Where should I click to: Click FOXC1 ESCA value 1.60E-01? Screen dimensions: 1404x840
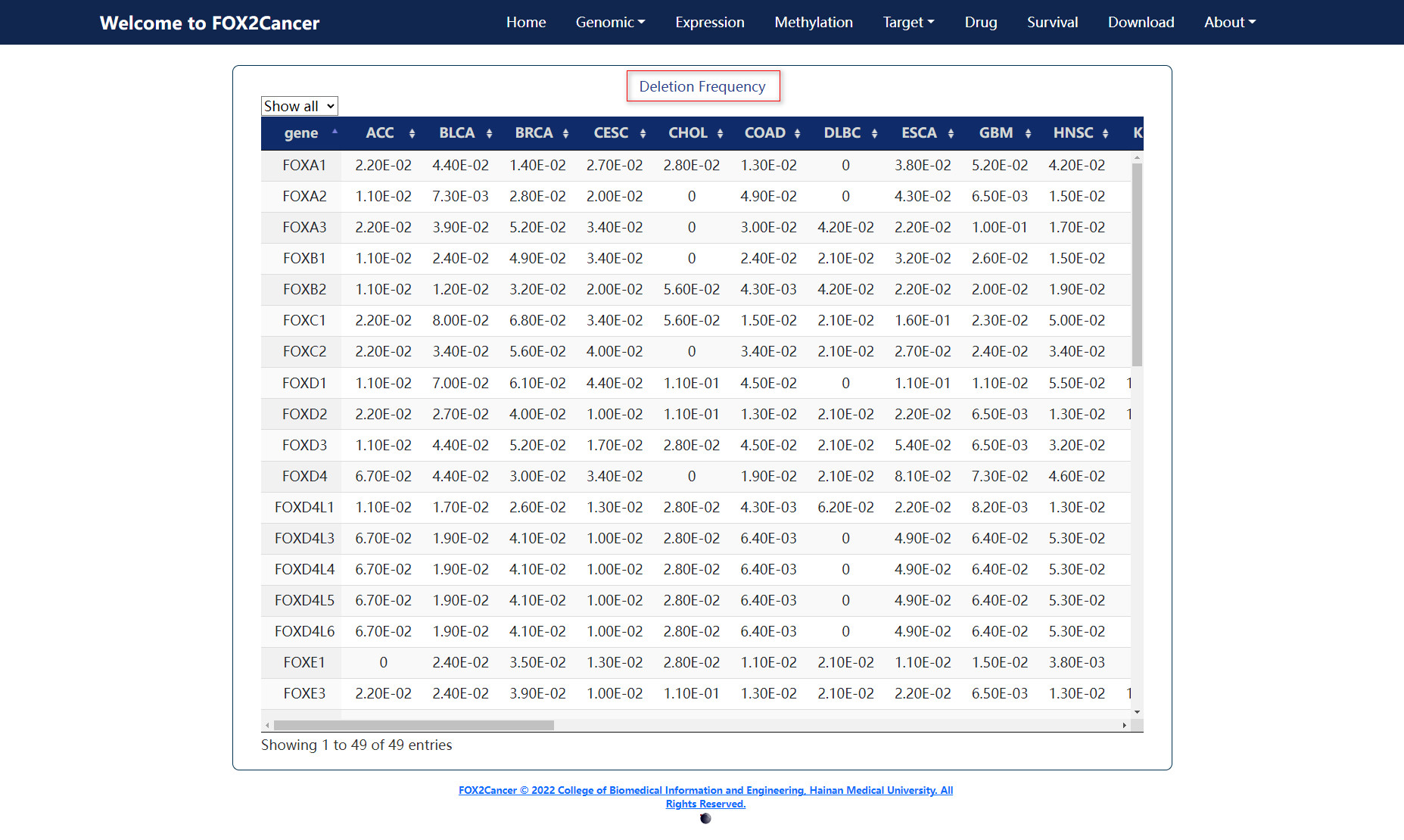pos(923,320)
